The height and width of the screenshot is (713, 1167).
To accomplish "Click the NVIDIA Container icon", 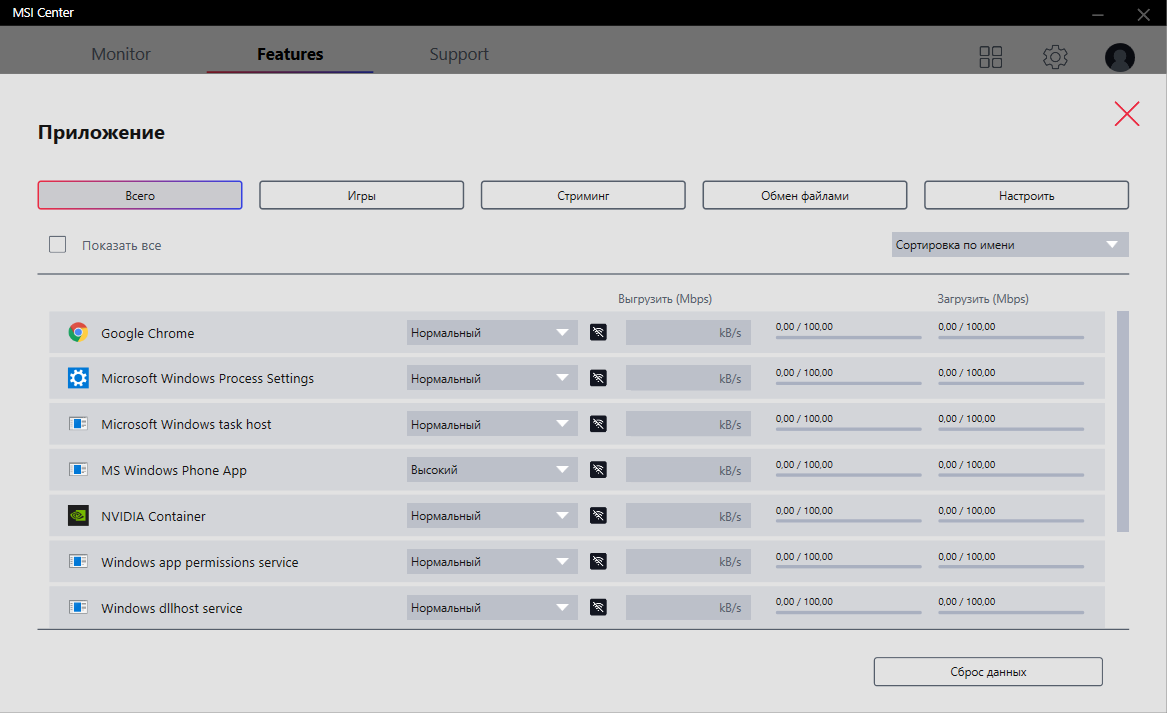I will click(78, 516).
